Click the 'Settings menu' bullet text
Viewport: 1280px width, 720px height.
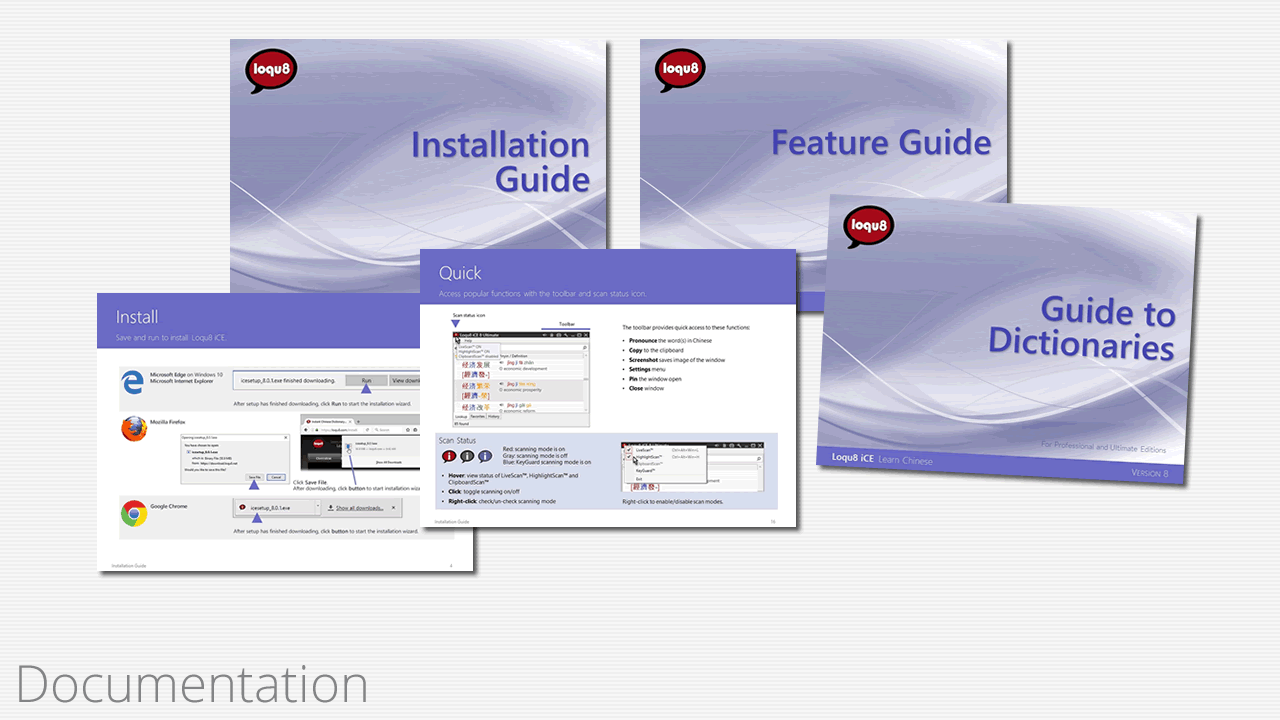pos(647,369)
